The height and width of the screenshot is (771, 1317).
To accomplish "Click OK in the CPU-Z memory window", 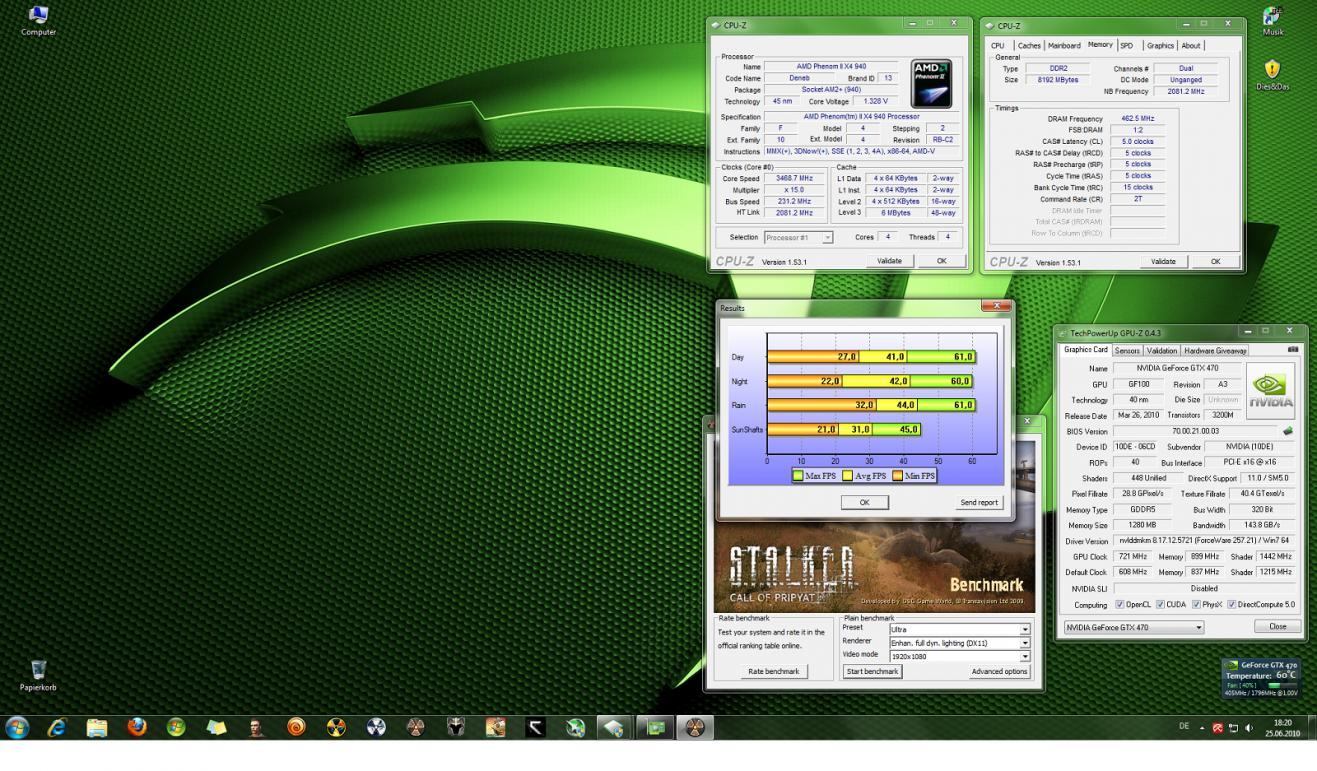I will pyautogui.click(x=1215, y=261).
